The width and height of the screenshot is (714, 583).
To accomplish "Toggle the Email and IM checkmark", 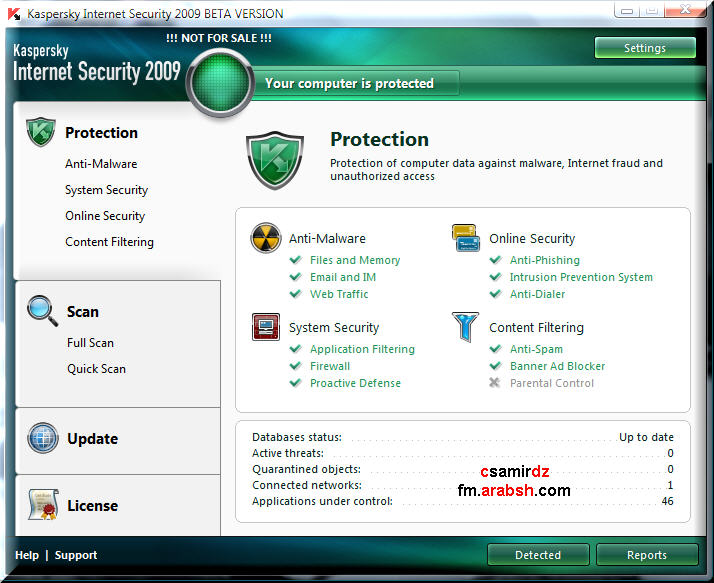I will [296, 277].
